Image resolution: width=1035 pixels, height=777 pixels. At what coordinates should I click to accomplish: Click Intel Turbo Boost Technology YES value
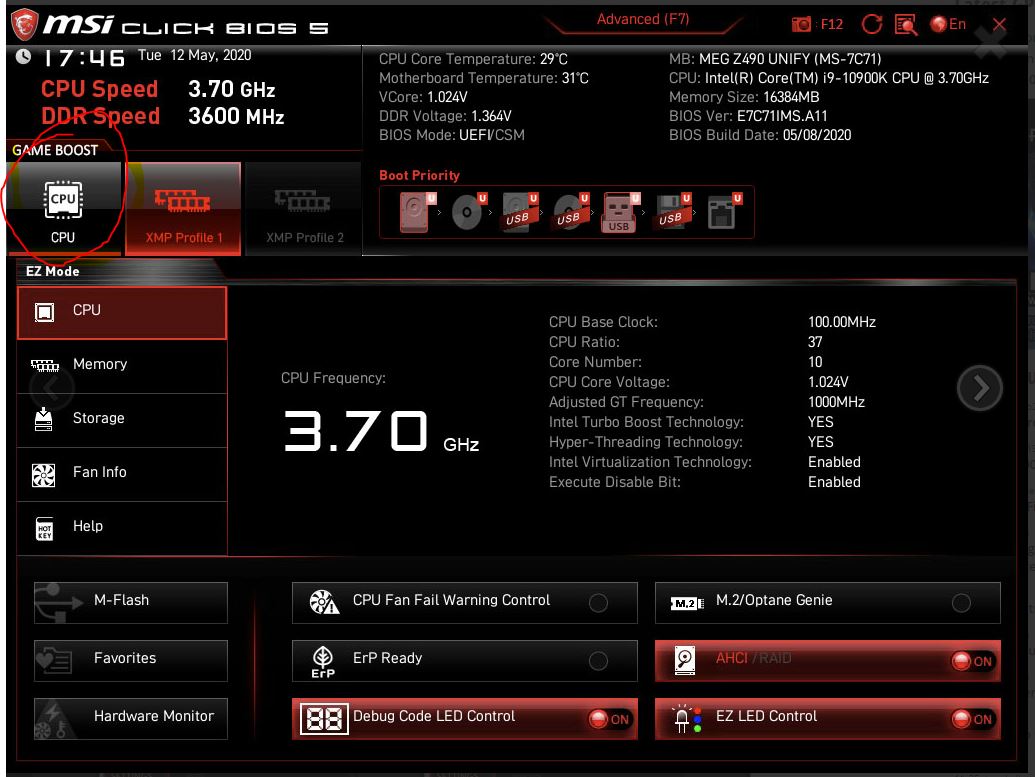[x=820, y=422]
